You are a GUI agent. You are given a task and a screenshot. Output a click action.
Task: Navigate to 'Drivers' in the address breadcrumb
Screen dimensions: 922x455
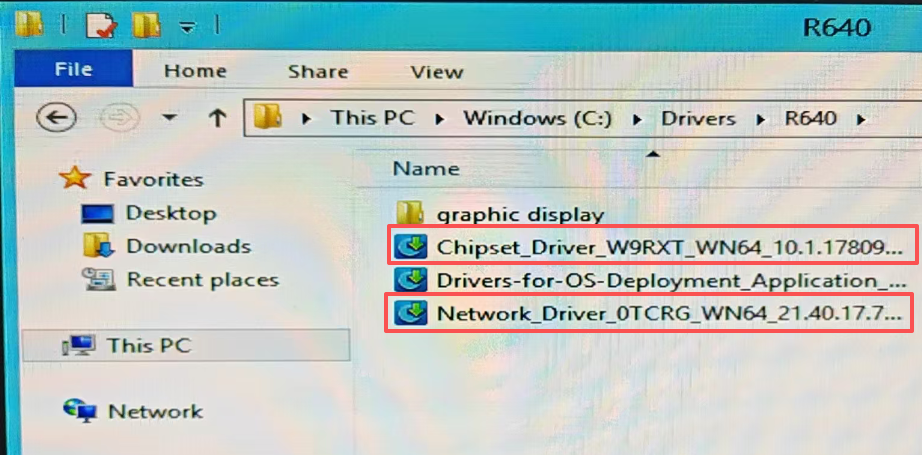coord(698,118)
